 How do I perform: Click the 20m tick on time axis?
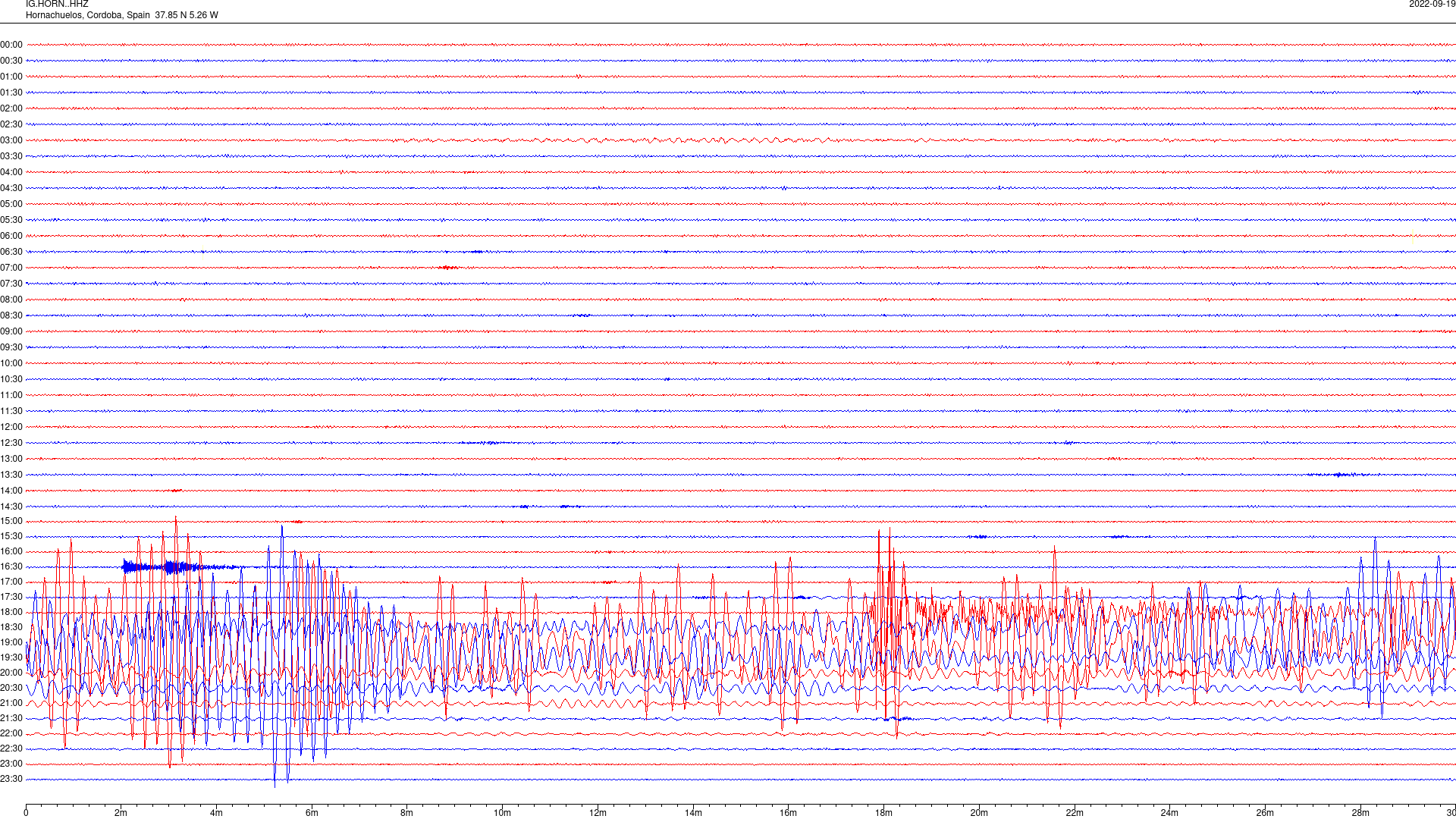[x=979, y=813]
